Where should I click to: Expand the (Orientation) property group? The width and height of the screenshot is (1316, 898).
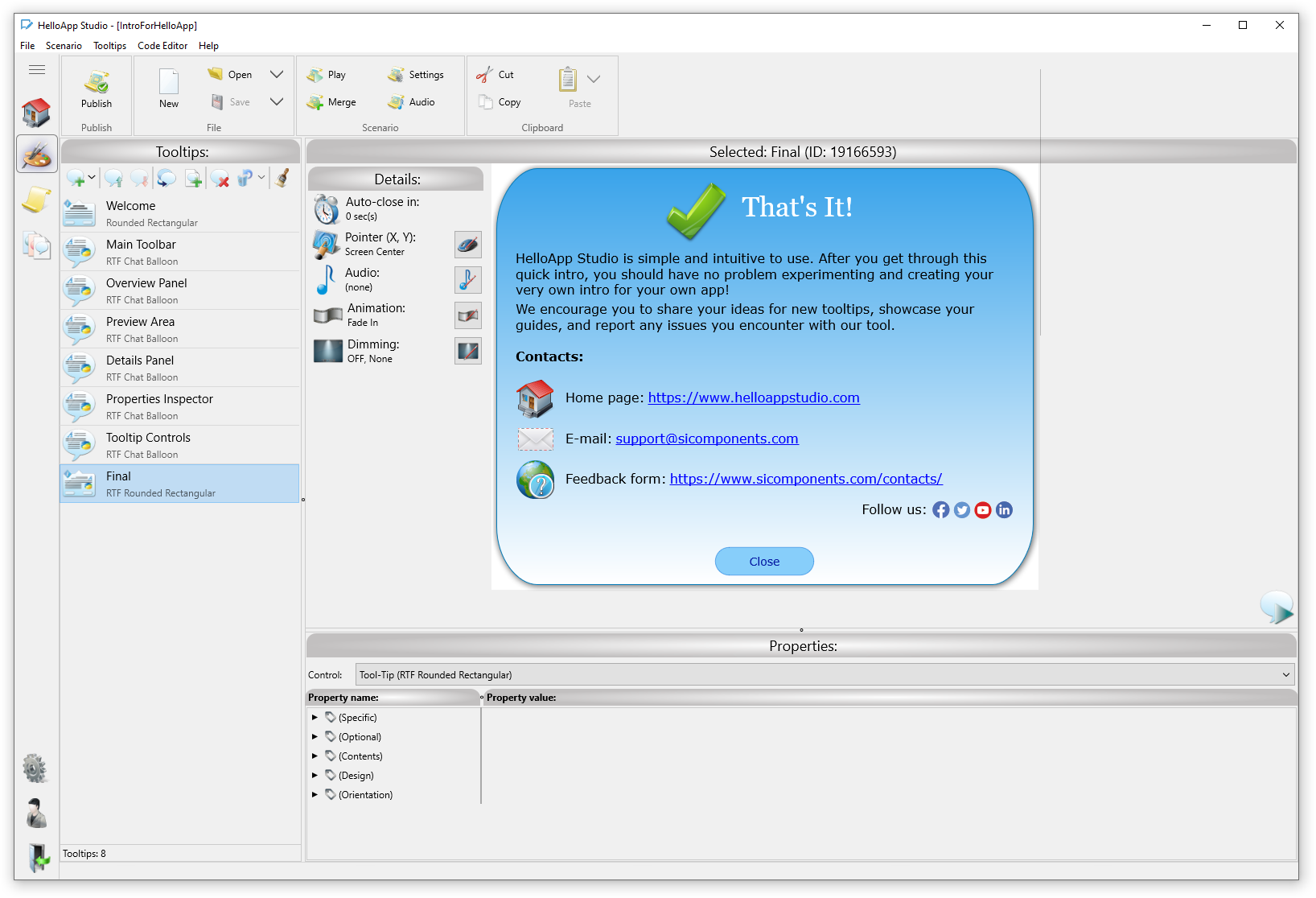coord(315,794)
